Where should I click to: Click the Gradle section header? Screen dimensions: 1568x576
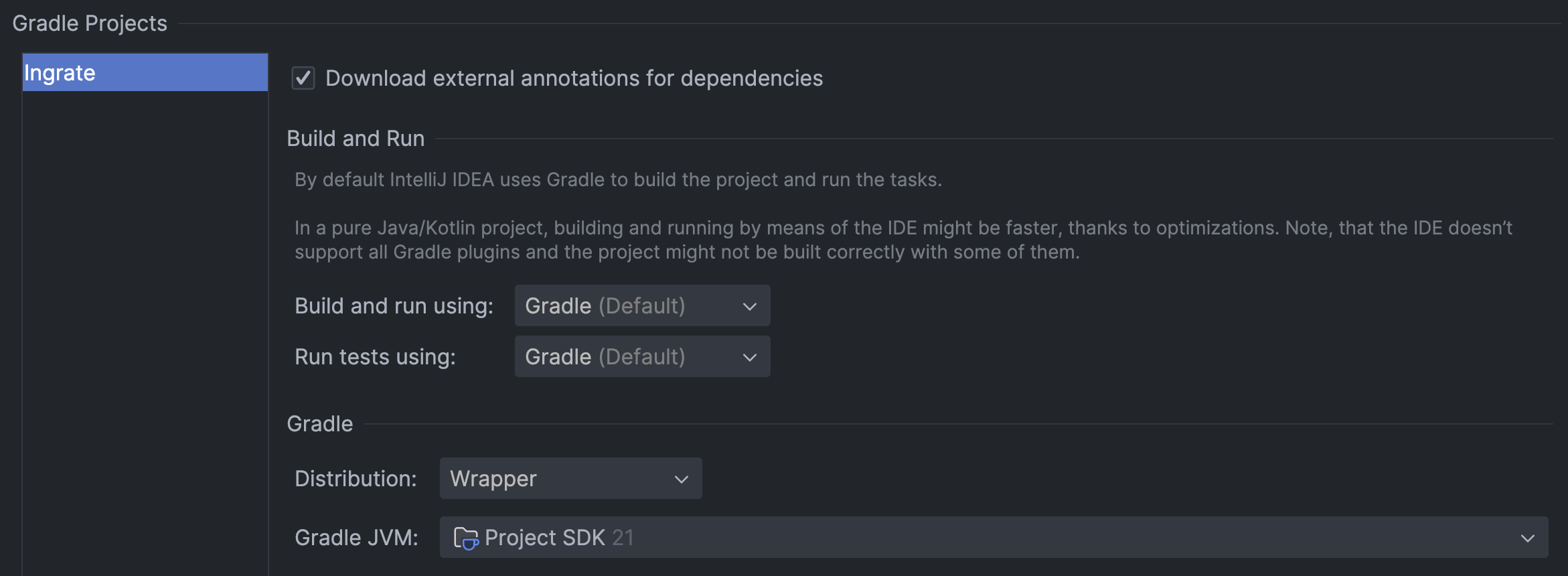point(320,424)
